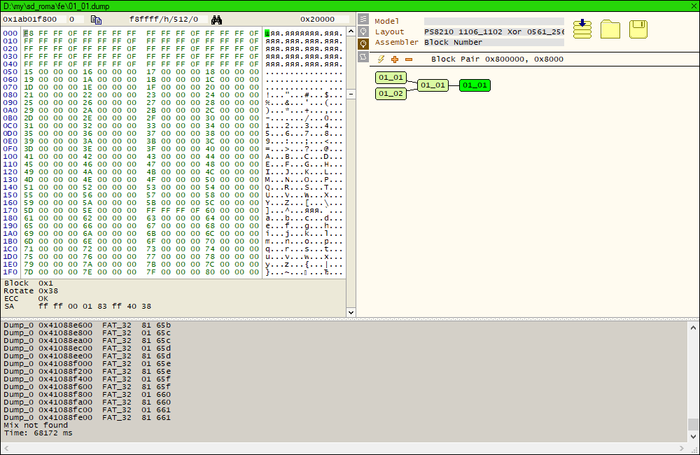Image resolution: width=700 pixels, height=455 pixels.
Task: Select the 01_02 input node
Action: point(390,93)
